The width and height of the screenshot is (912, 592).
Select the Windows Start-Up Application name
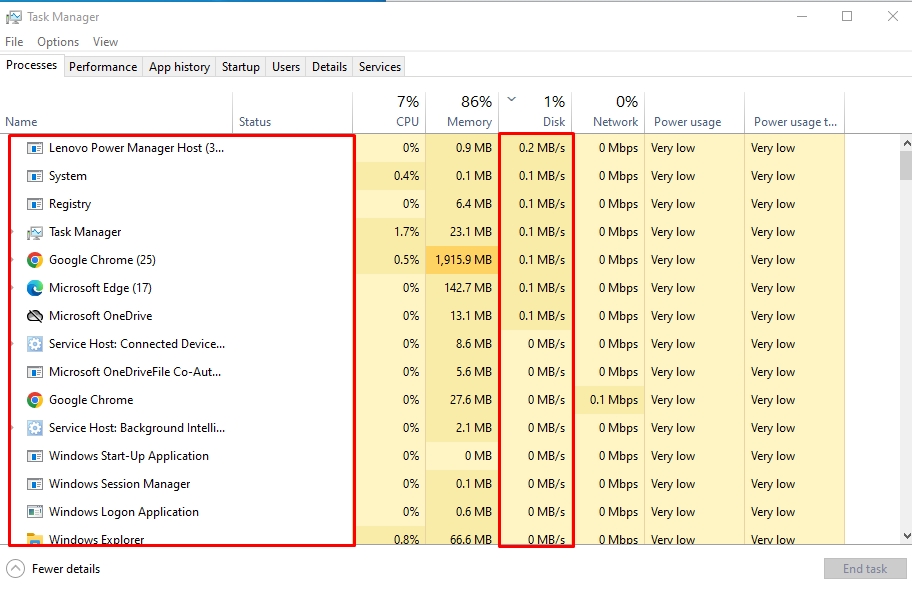(129, 456)
